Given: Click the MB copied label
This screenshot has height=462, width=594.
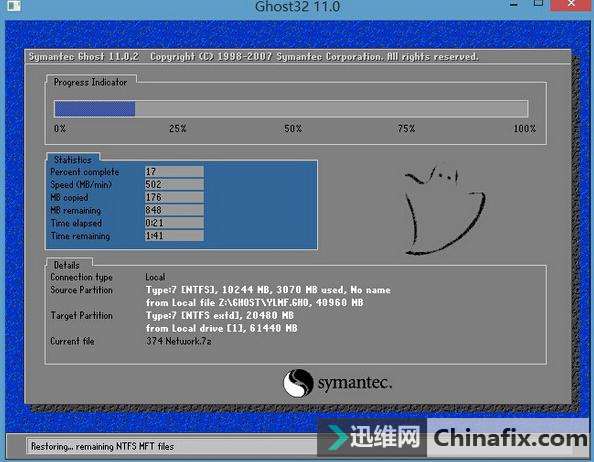Looking at the screenshot, I should tap(69, 198).
